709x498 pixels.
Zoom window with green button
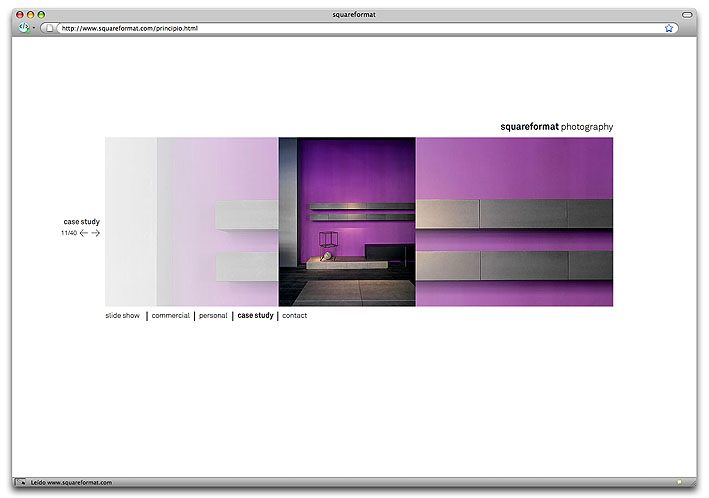tap(41, 14)
